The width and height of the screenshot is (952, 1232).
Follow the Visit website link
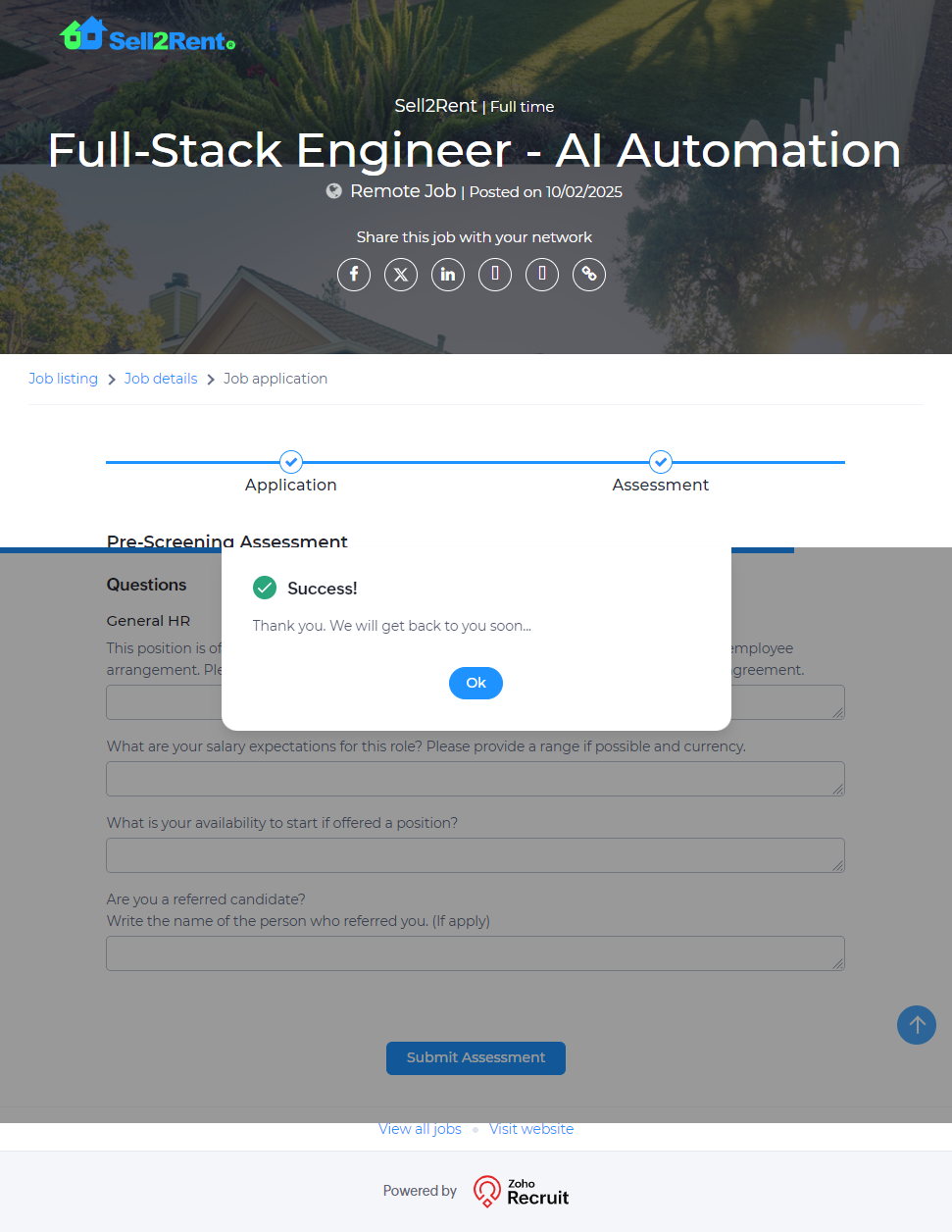pyautogui.click(x=531, y=1129)
